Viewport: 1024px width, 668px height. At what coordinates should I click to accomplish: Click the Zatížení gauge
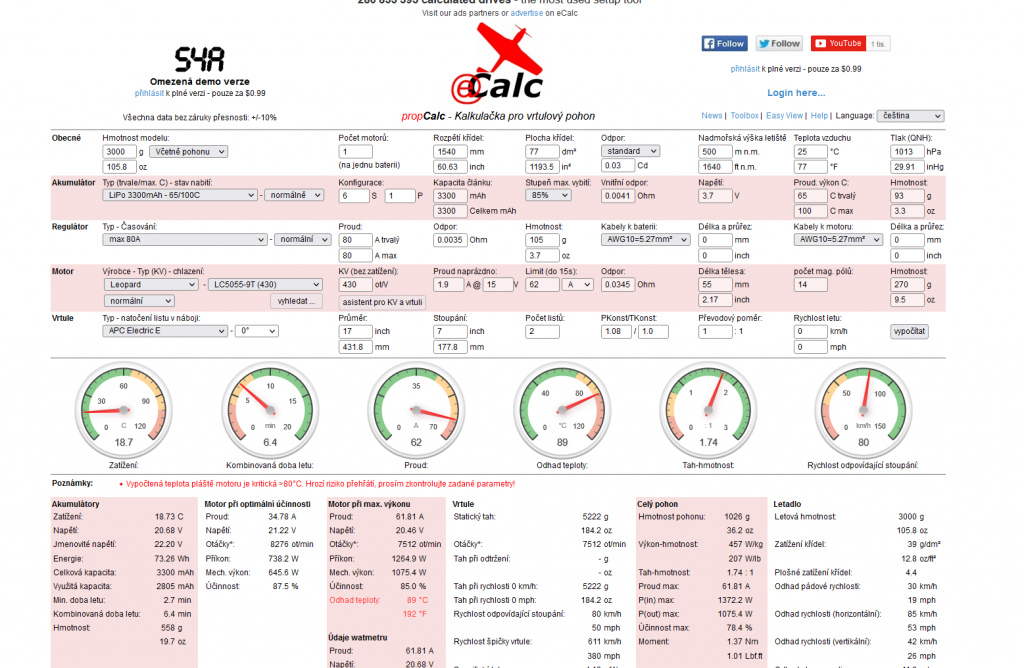124,409
